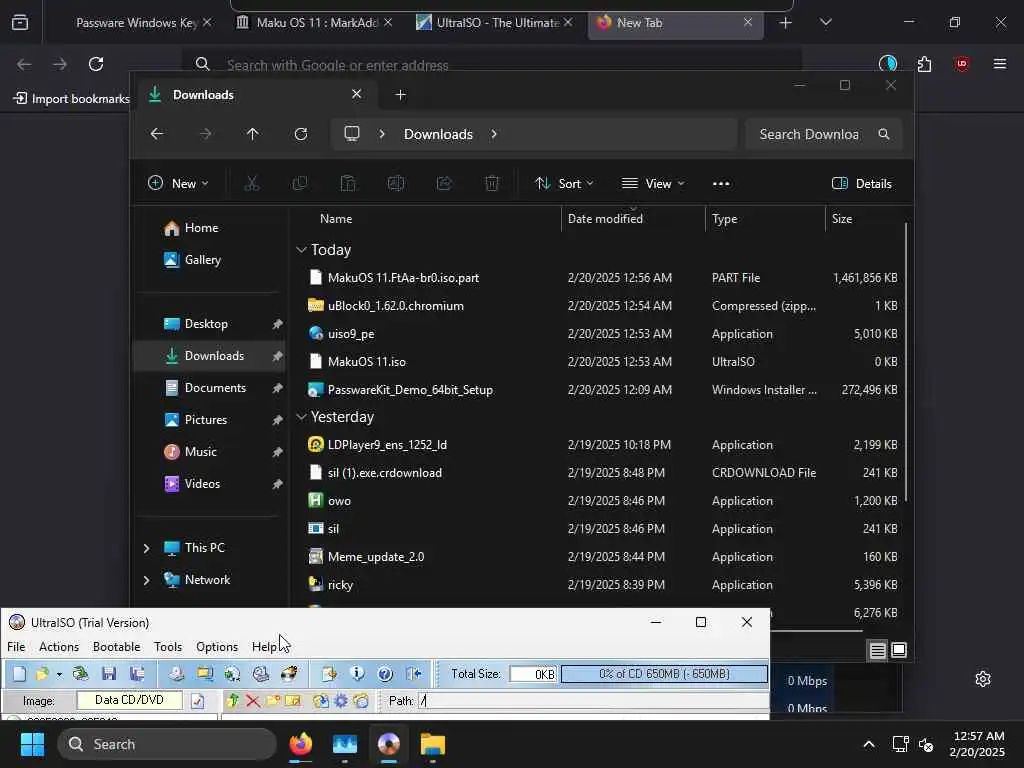Open Firefox extensions puzzle icon

click(x=924, y=64)
